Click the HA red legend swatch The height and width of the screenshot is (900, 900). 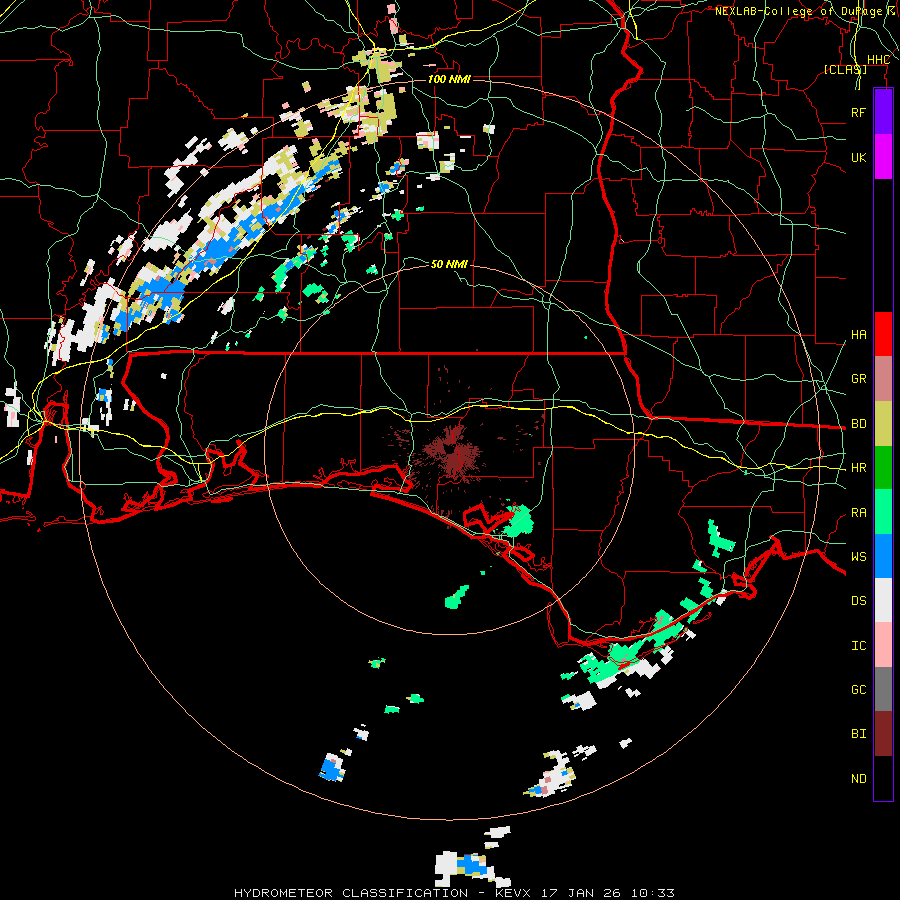pos(883,334)
